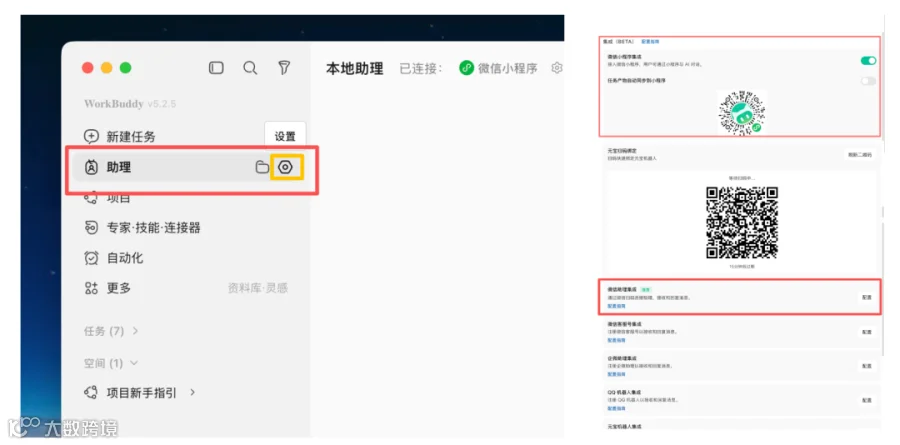Open 配置指南 link under 企微助理集成
The image size is (900, 445).
[x=616, y=374]
